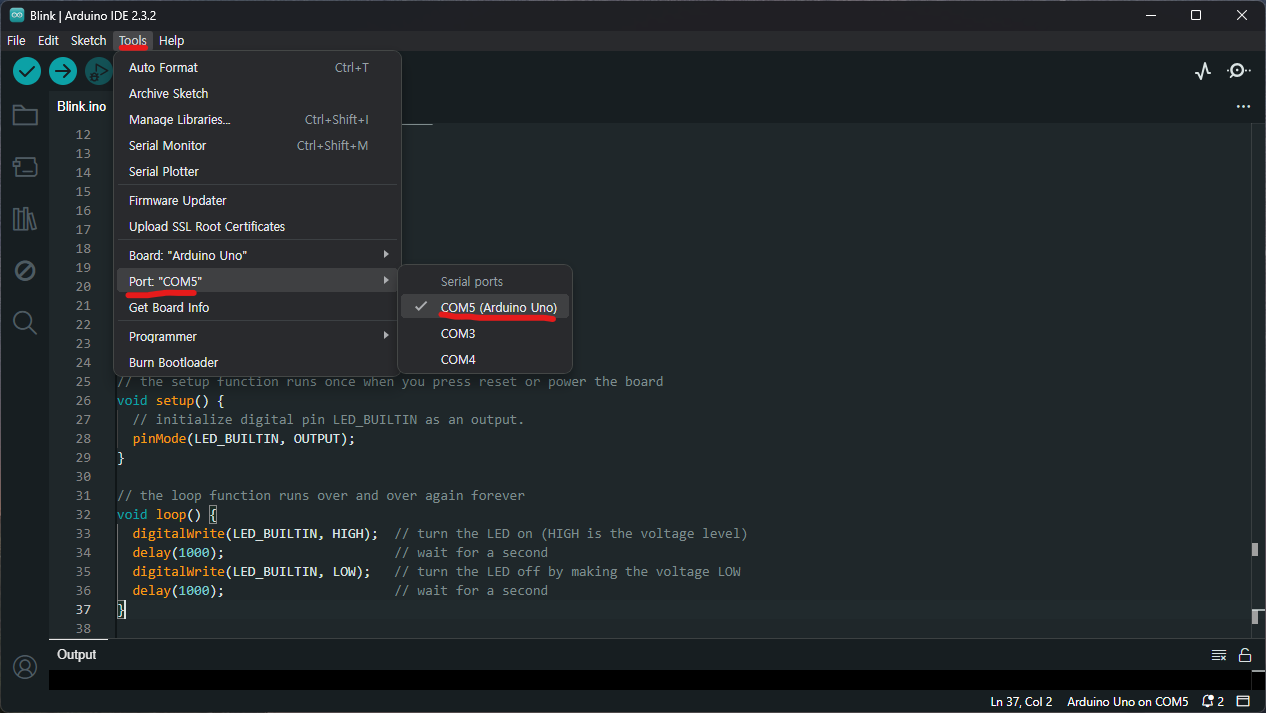Open the Search sidebar icon
Viewport: 1266px width, 713px height.
point(25,322)
